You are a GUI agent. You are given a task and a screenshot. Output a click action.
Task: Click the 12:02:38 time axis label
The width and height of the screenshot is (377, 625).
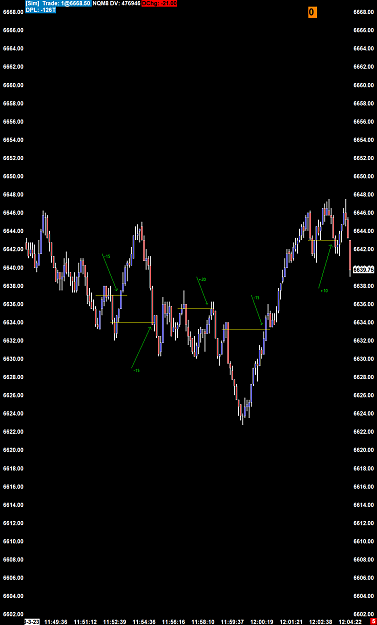pos(321,622)
